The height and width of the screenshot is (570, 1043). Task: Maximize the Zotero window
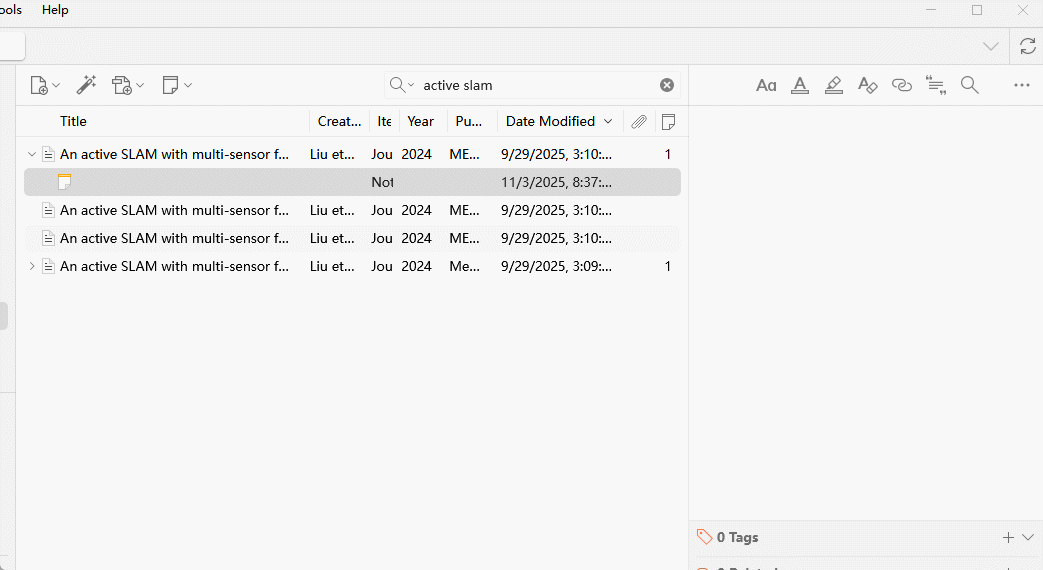tap(976, 10)
